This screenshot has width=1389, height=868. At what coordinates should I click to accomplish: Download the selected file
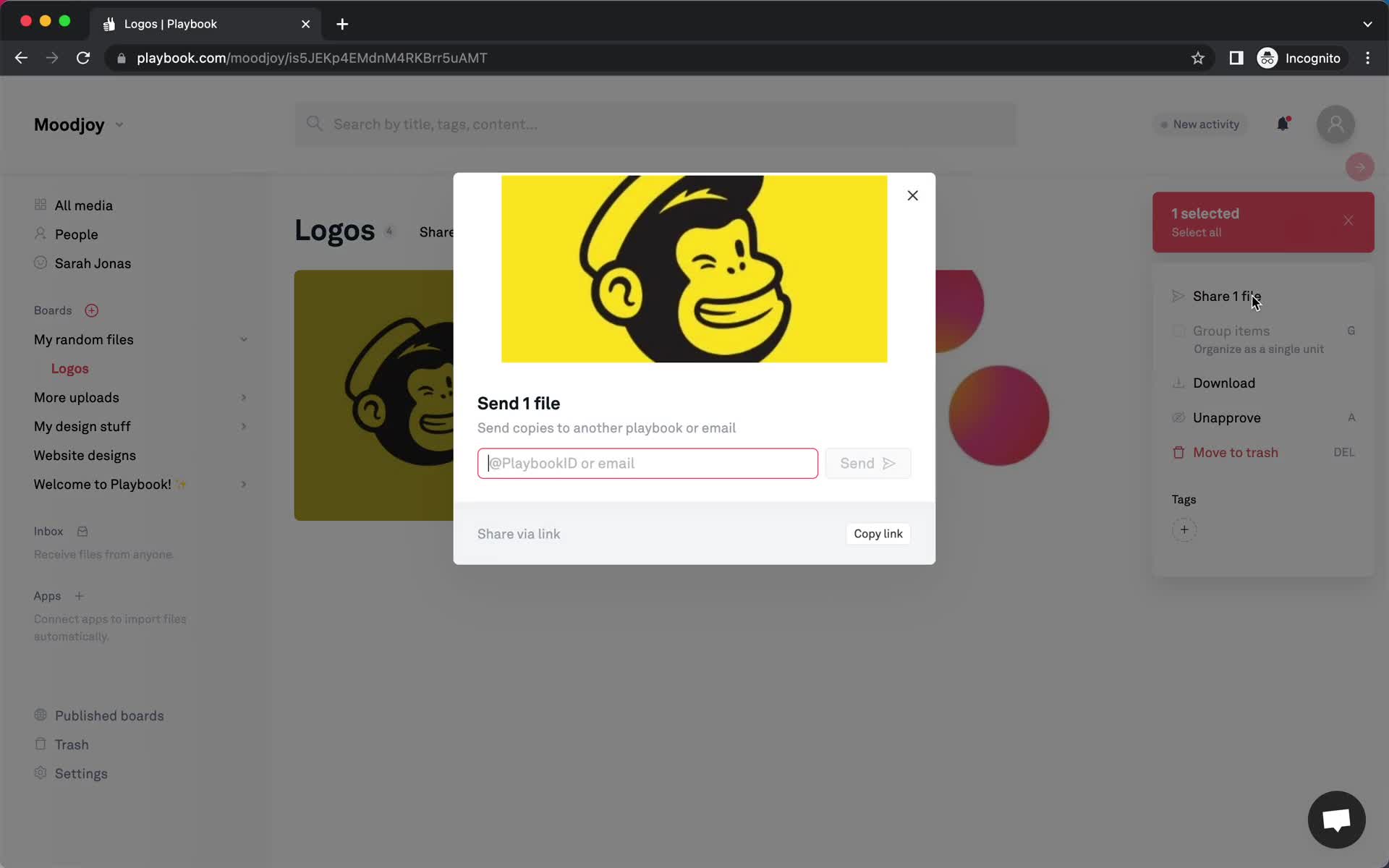(1223, 383)
